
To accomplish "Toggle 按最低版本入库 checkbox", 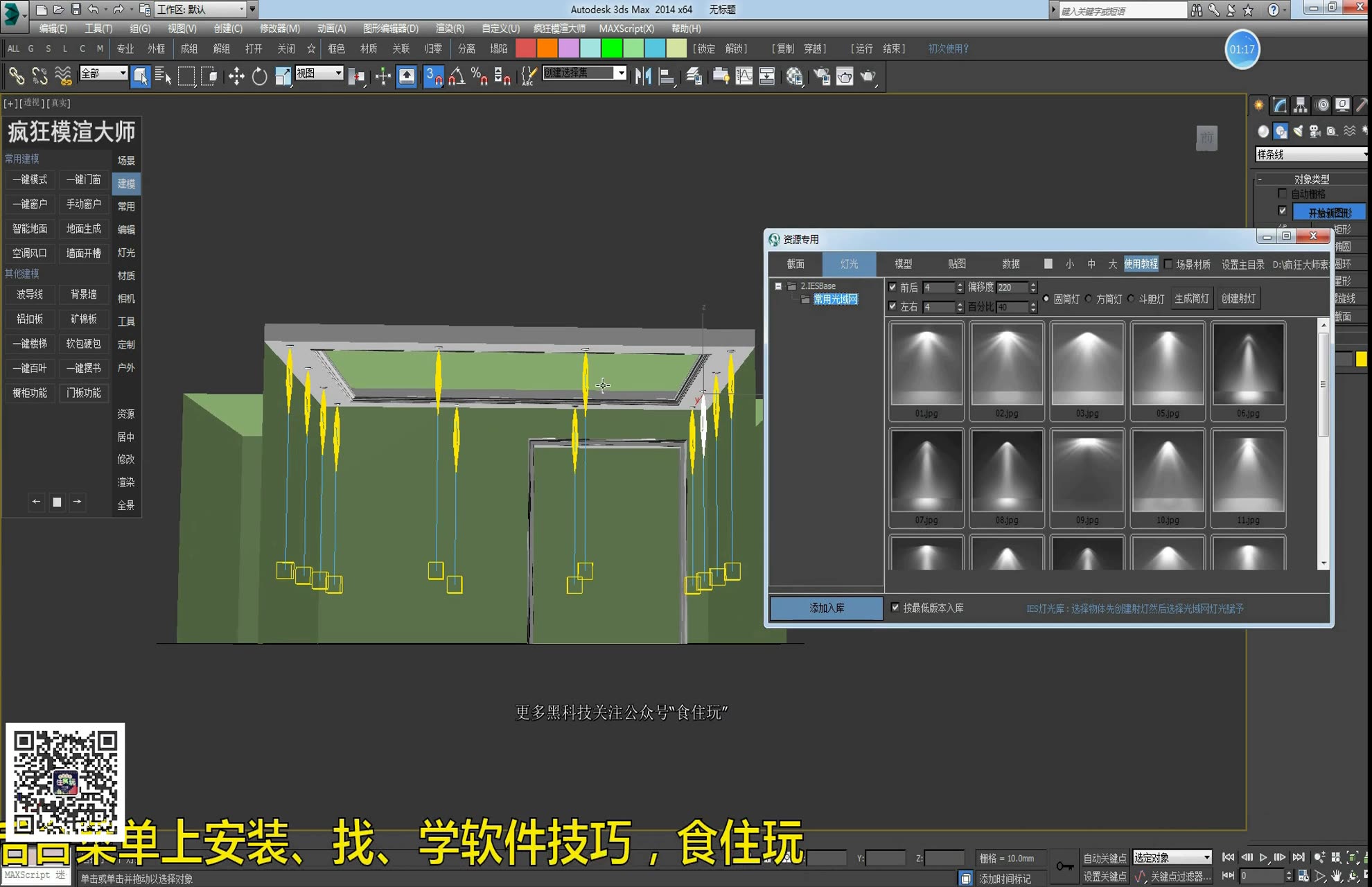I will [895, 608].
